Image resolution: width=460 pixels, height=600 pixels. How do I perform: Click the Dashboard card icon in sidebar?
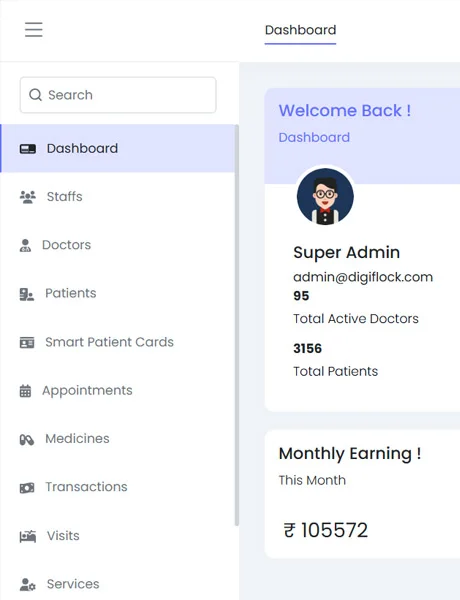28,148
